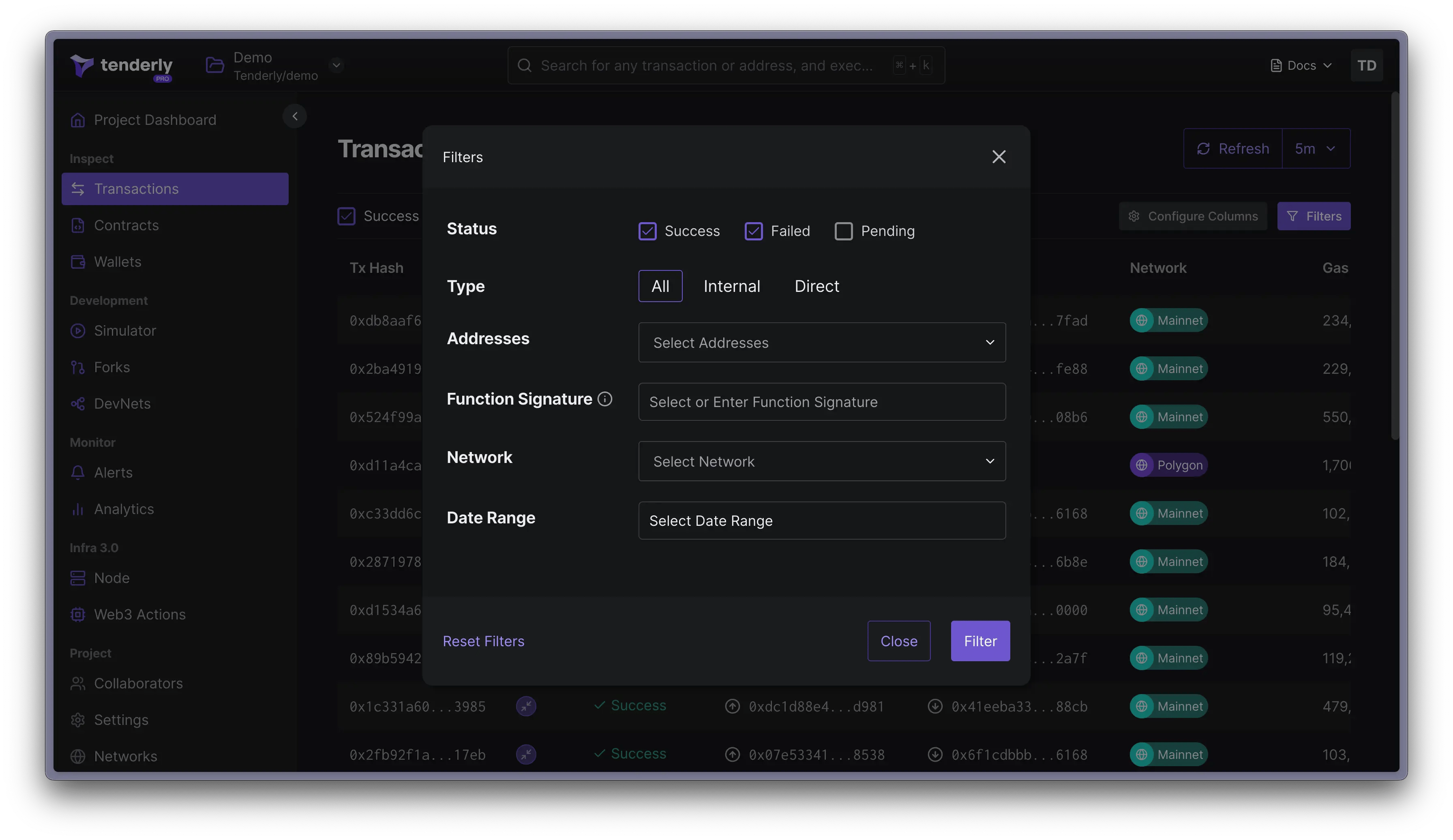Screen dimensions: 1453x840
Task: Click Configure Columns button
Action: tap(1193, 216)
